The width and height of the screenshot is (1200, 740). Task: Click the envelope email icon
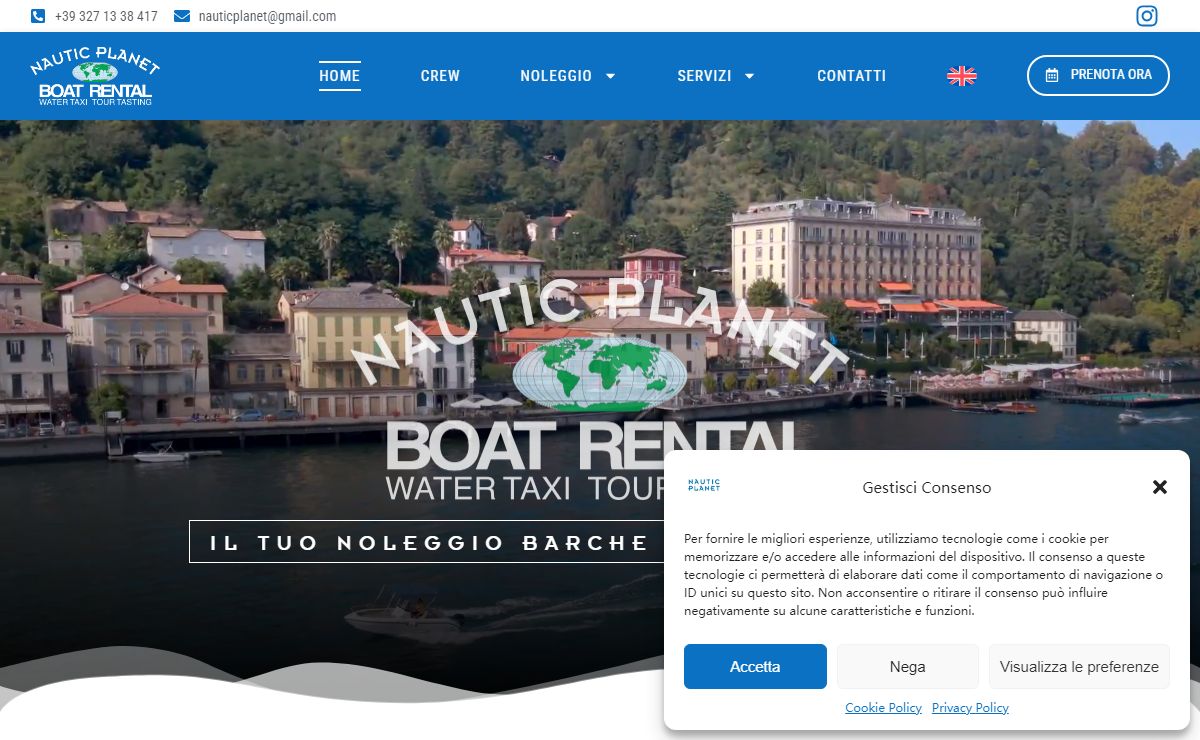pos(182,16)
